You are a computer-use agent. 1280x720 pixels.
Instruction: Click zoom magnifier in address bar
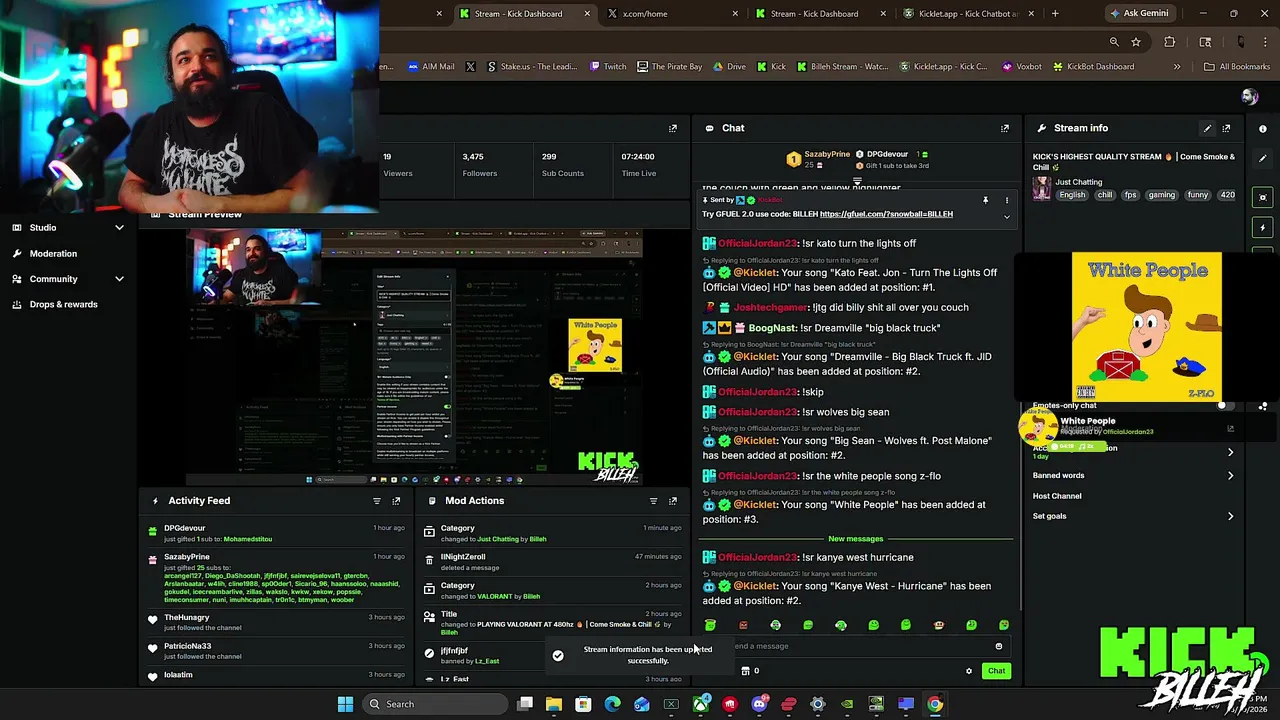click(1114, 42)
